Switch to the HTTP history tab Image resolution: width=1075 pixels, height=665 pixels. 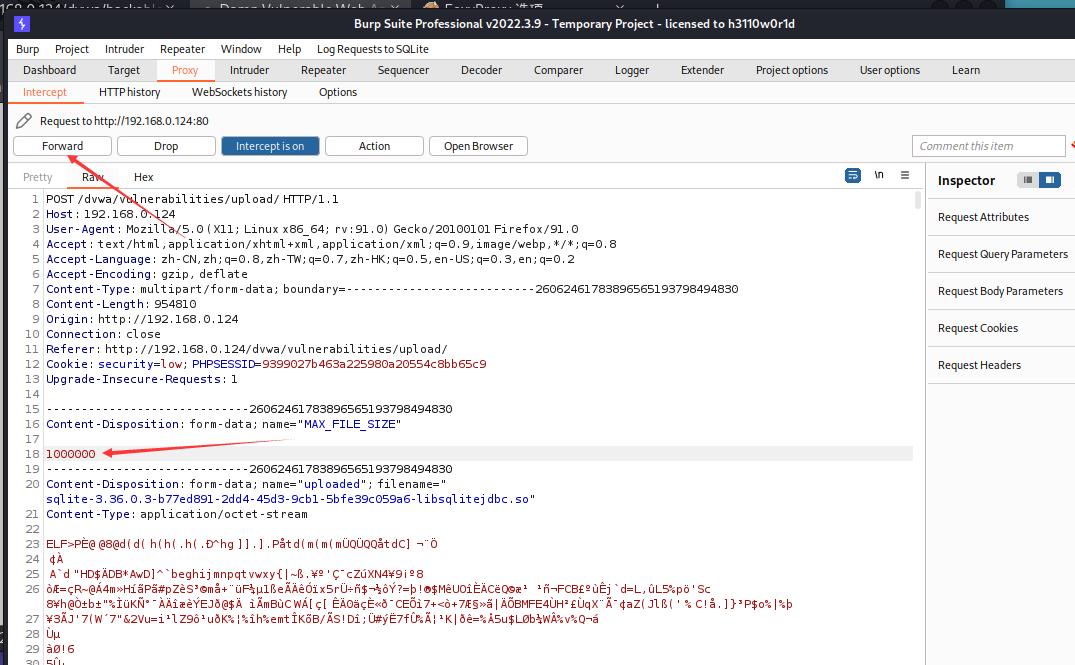129,92
